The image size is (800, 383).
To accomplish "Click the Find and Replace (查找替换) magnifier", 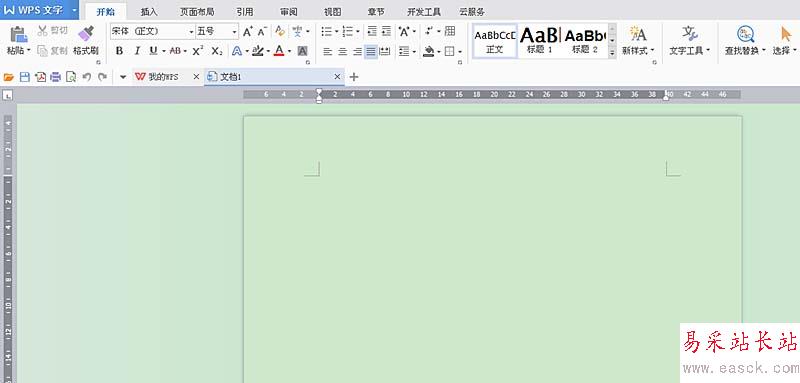I will pyautogui.click(x=745, y=34).
